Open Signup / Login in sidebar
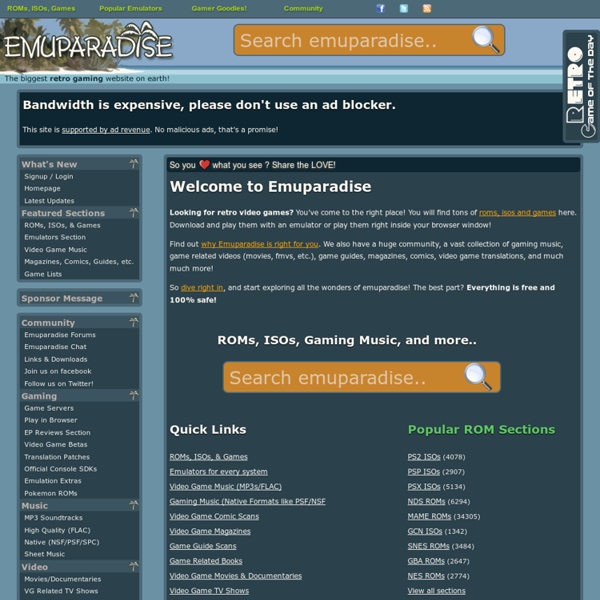600x600 pixels. click(49, 176)
